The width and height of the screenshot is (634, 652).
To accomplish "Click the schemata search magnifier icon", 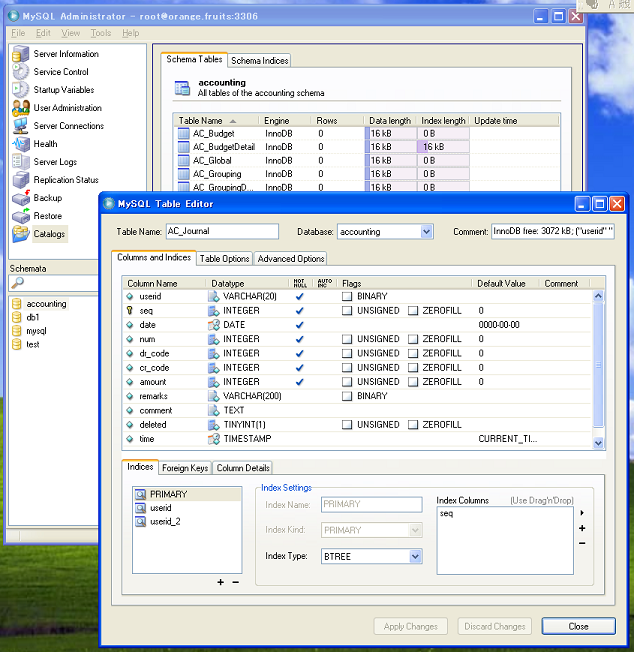I will (x=17, y=283).
